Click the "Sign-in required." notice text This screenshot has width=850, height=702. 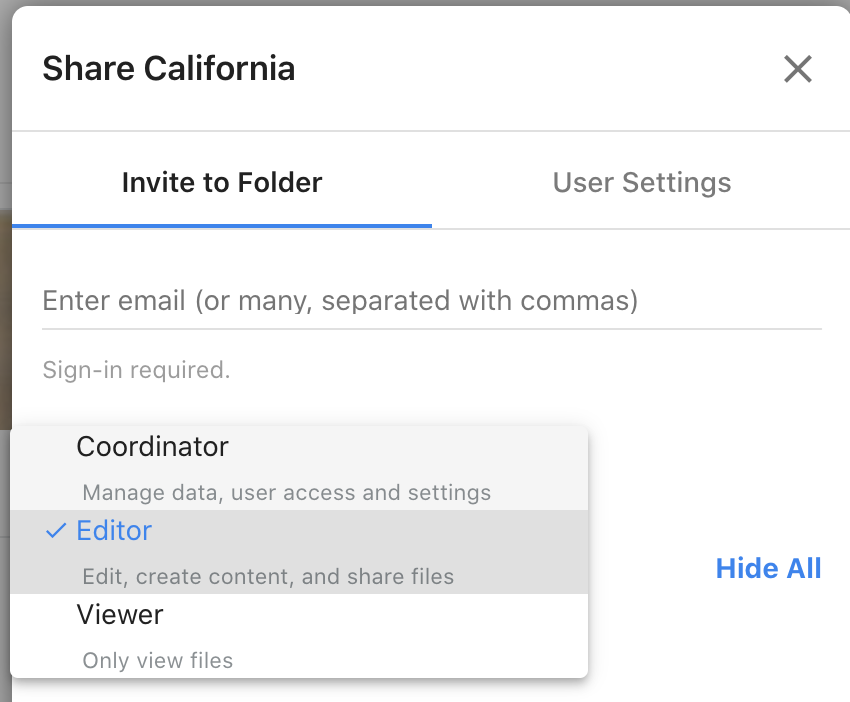coord(136,370)
